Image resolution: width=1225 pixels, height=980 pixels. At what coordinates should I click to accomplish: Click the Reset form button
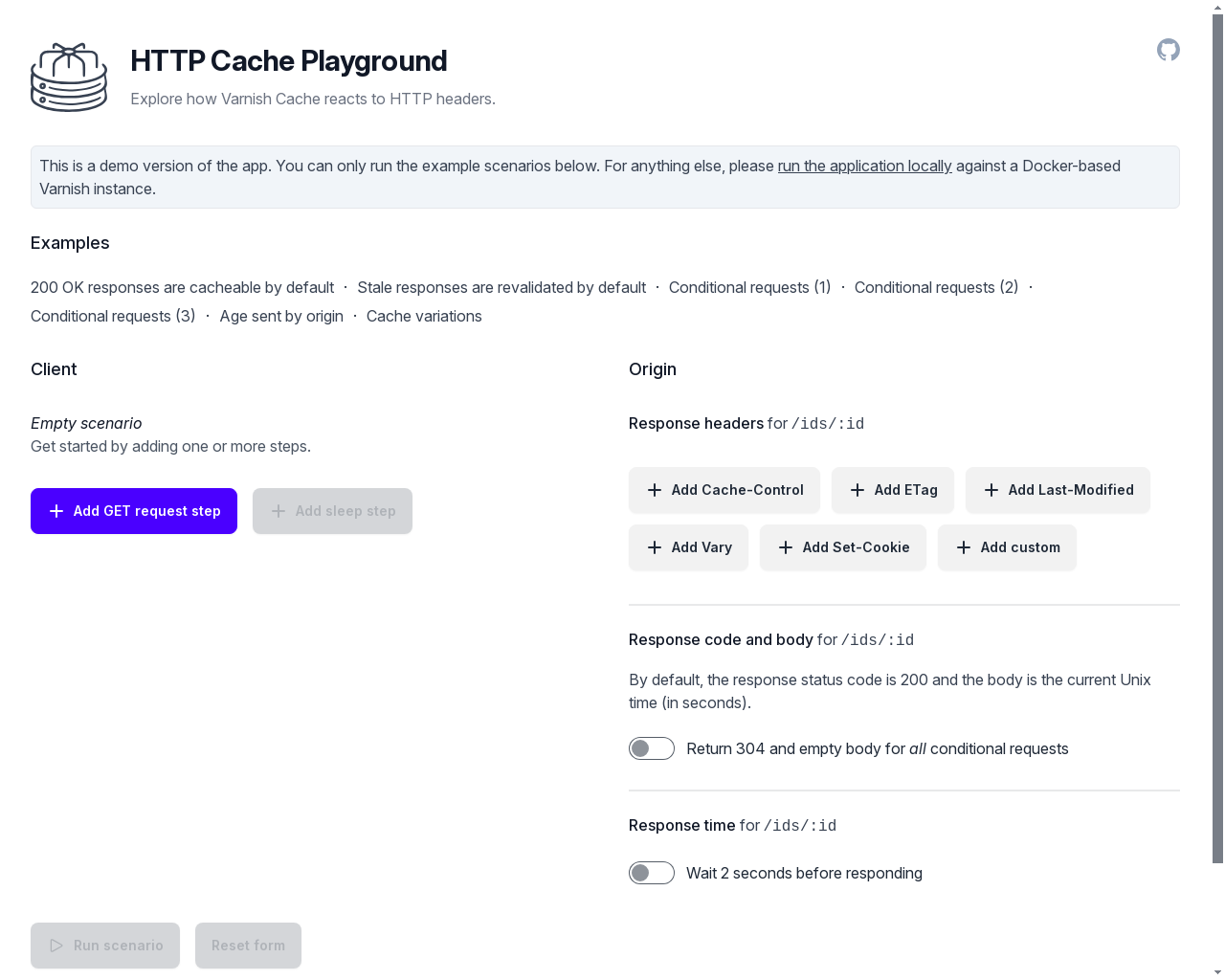click(x=248, y=946)
